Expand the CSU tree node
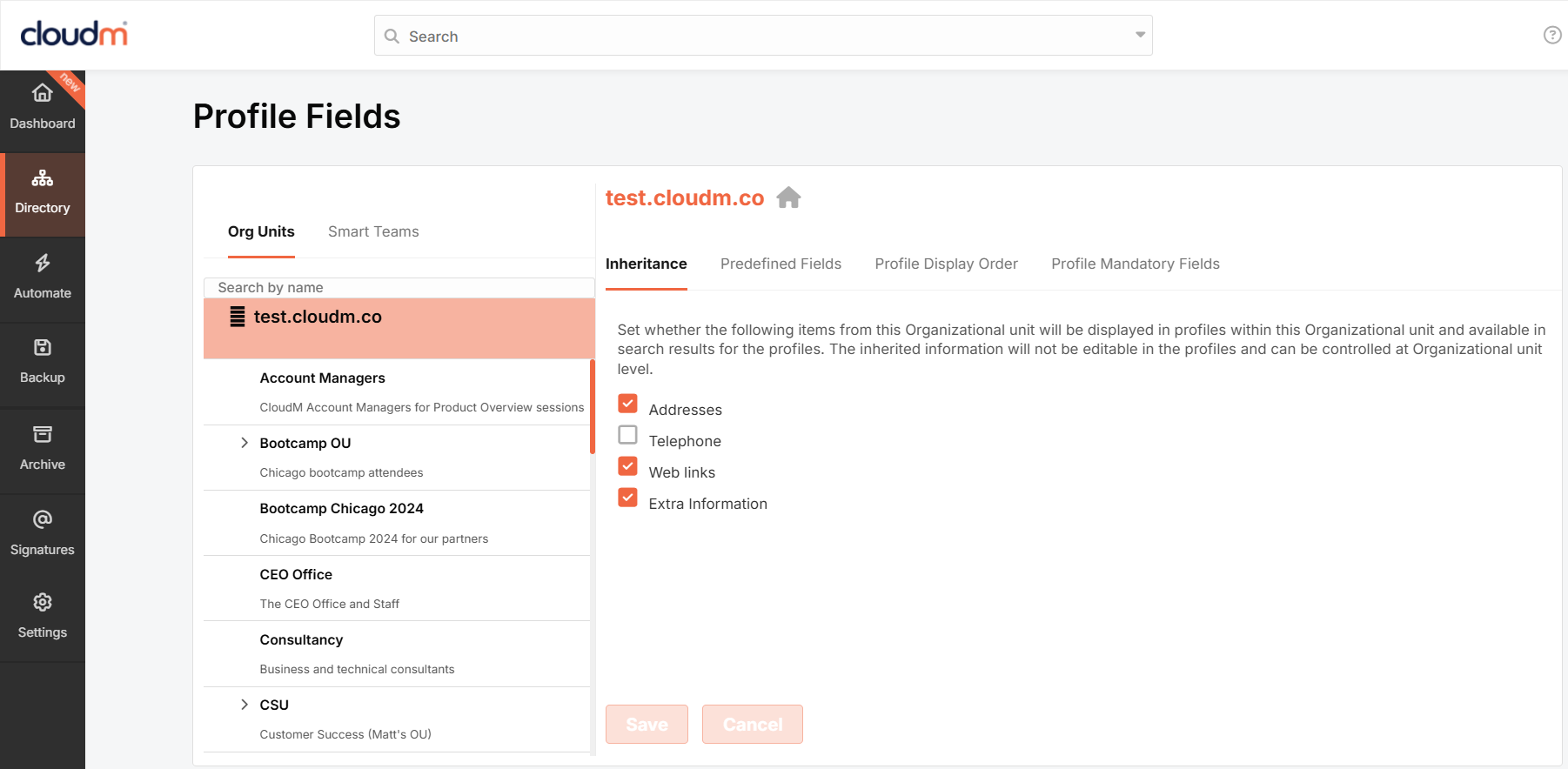This screenshot has width=1568, height=769. click(245, 705)
